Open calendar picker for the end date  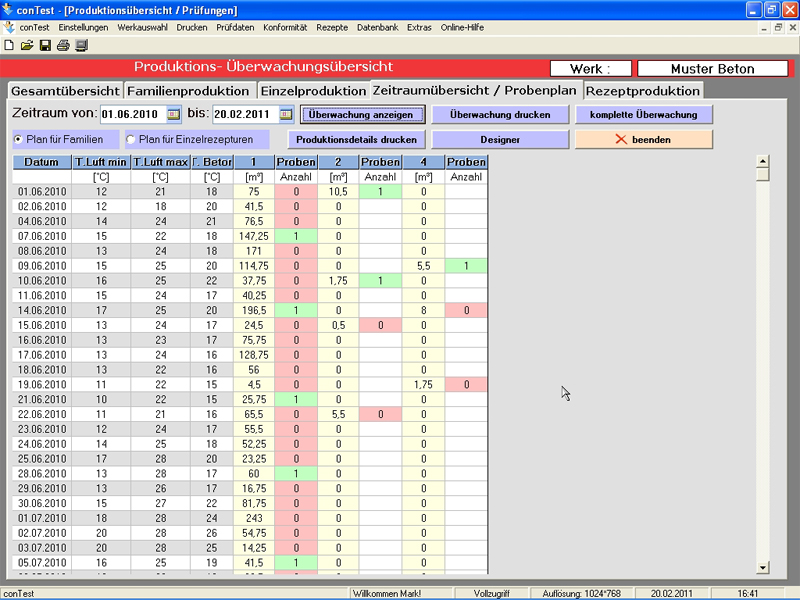coord(286,114)
